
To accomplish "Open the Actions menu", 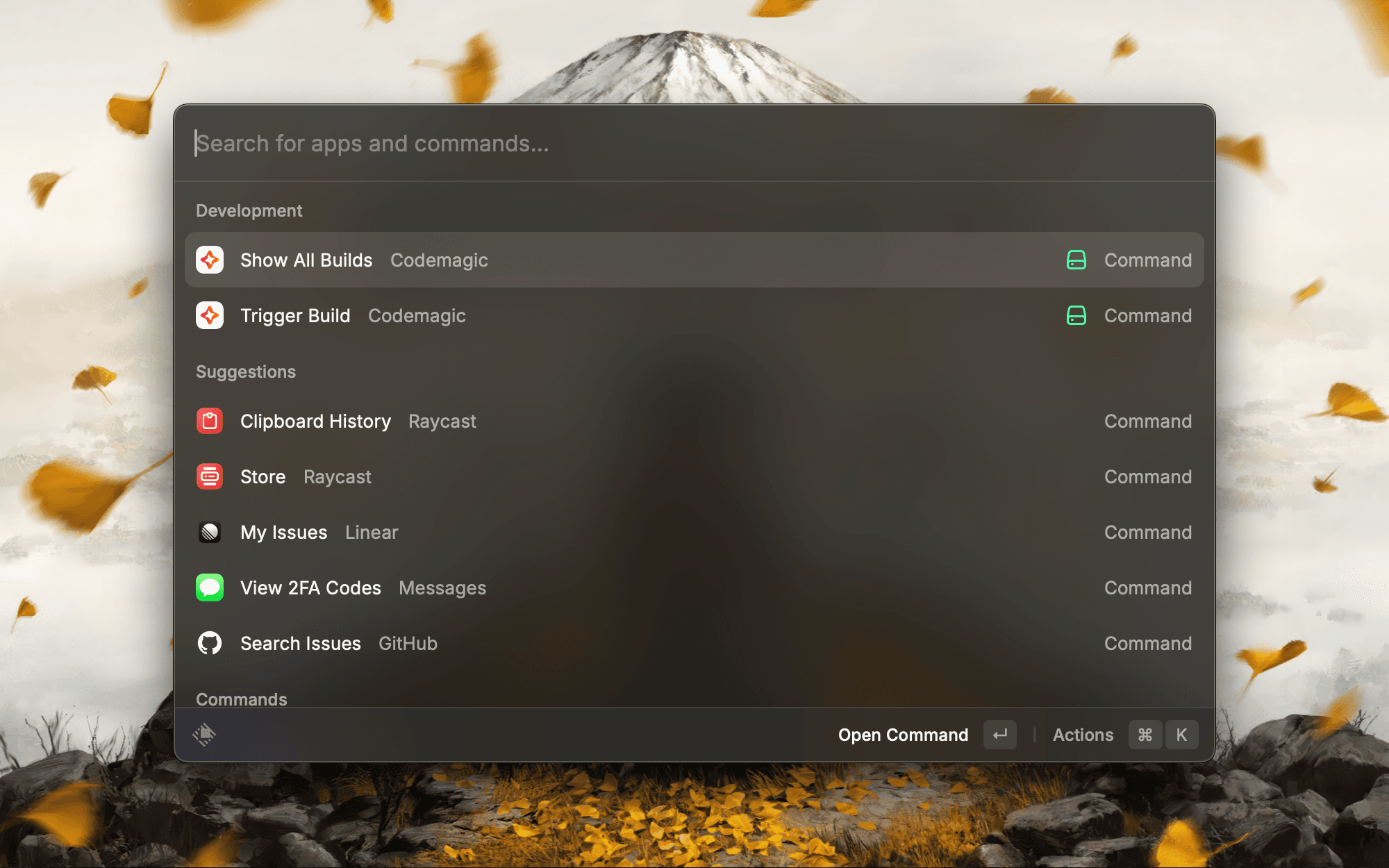I will click(1082, 735).
